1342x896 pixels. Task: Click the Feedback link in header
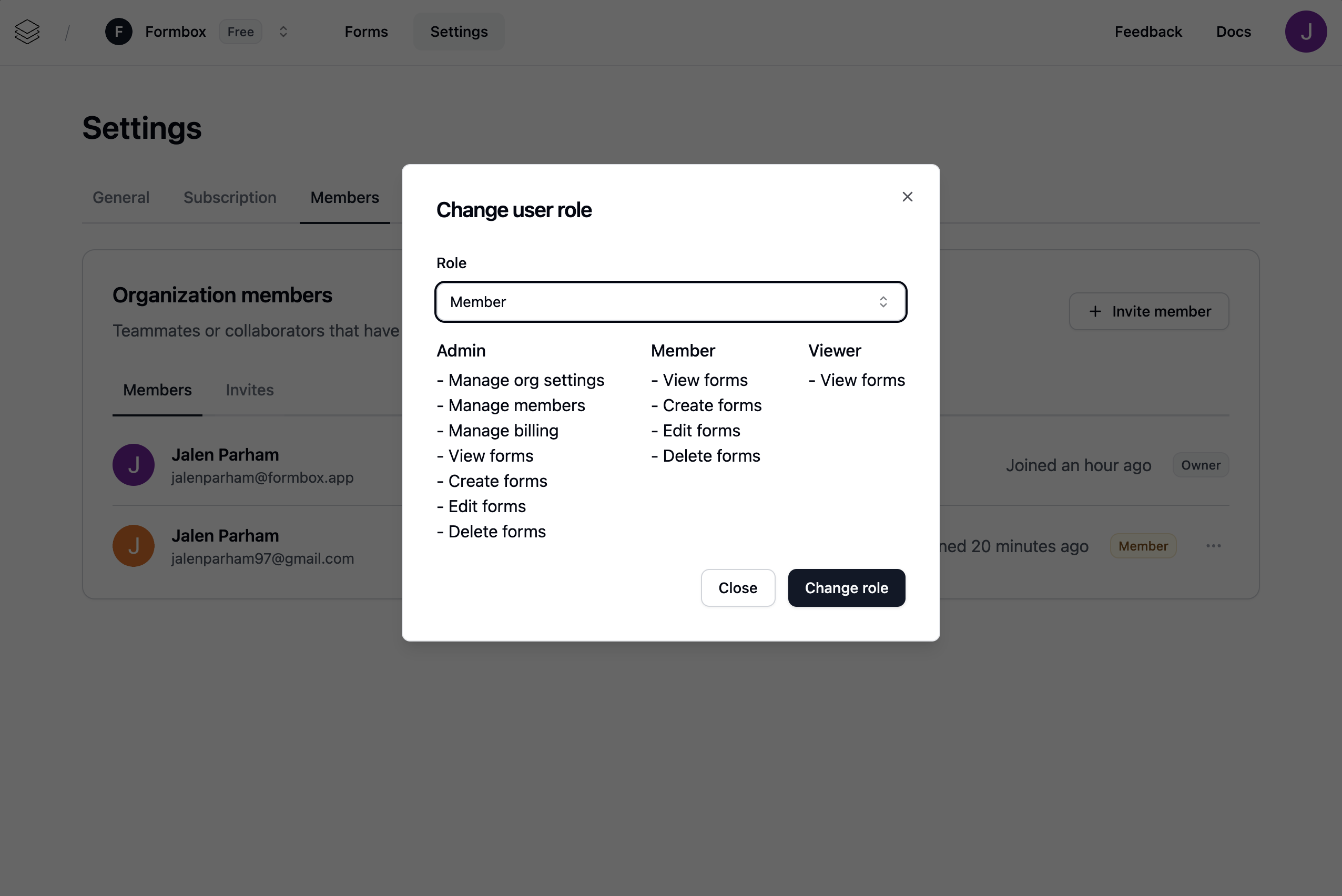pyautogui.click(x=1148, y=32)
